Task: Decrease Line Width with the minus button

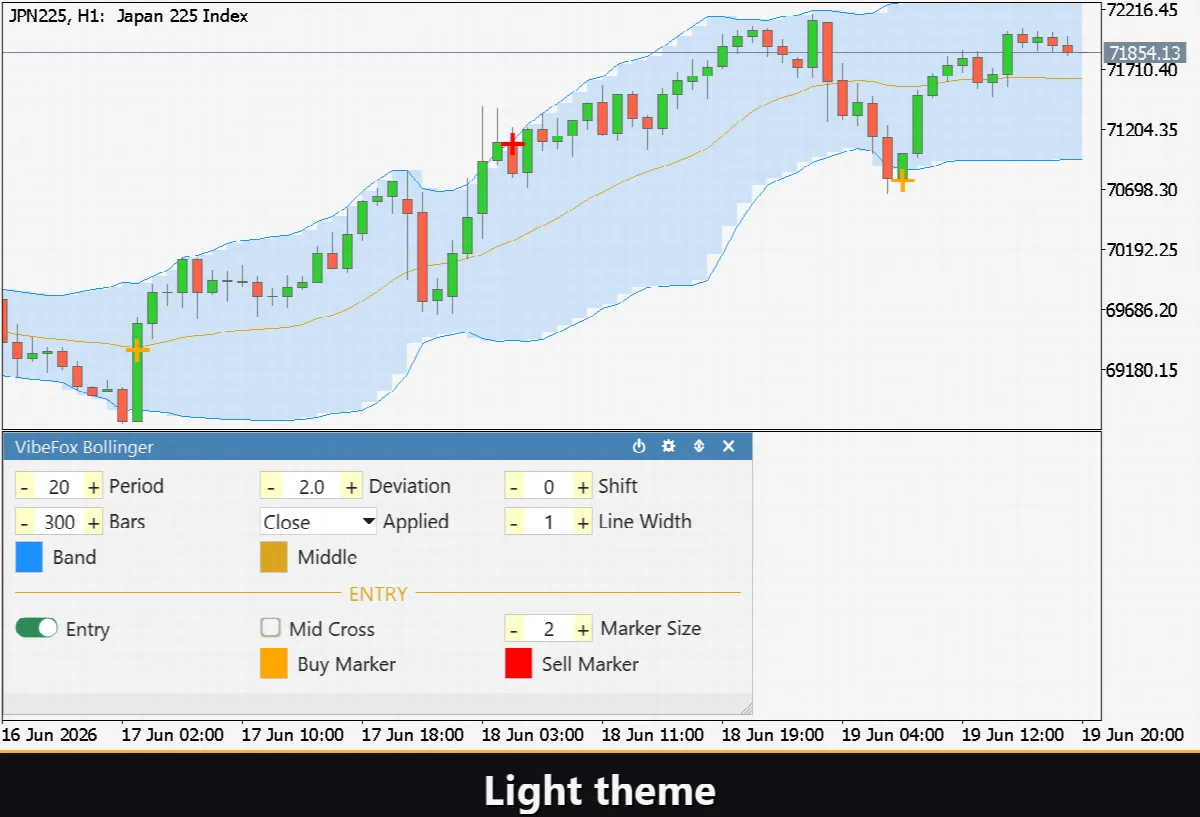Action: point(514,522)
